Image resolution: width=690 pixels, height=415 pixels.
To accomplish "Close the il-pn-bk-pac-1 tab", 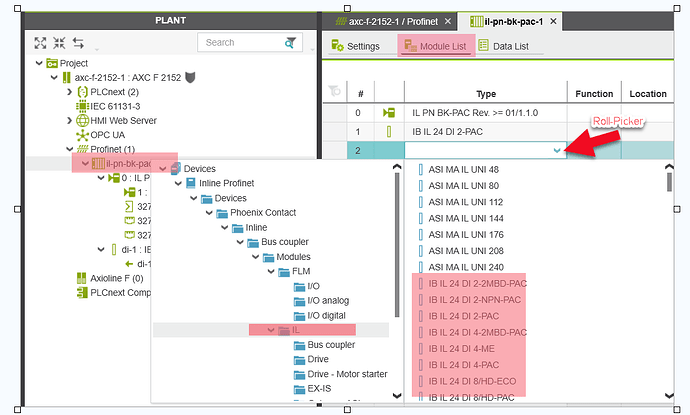I will point(553,20).
